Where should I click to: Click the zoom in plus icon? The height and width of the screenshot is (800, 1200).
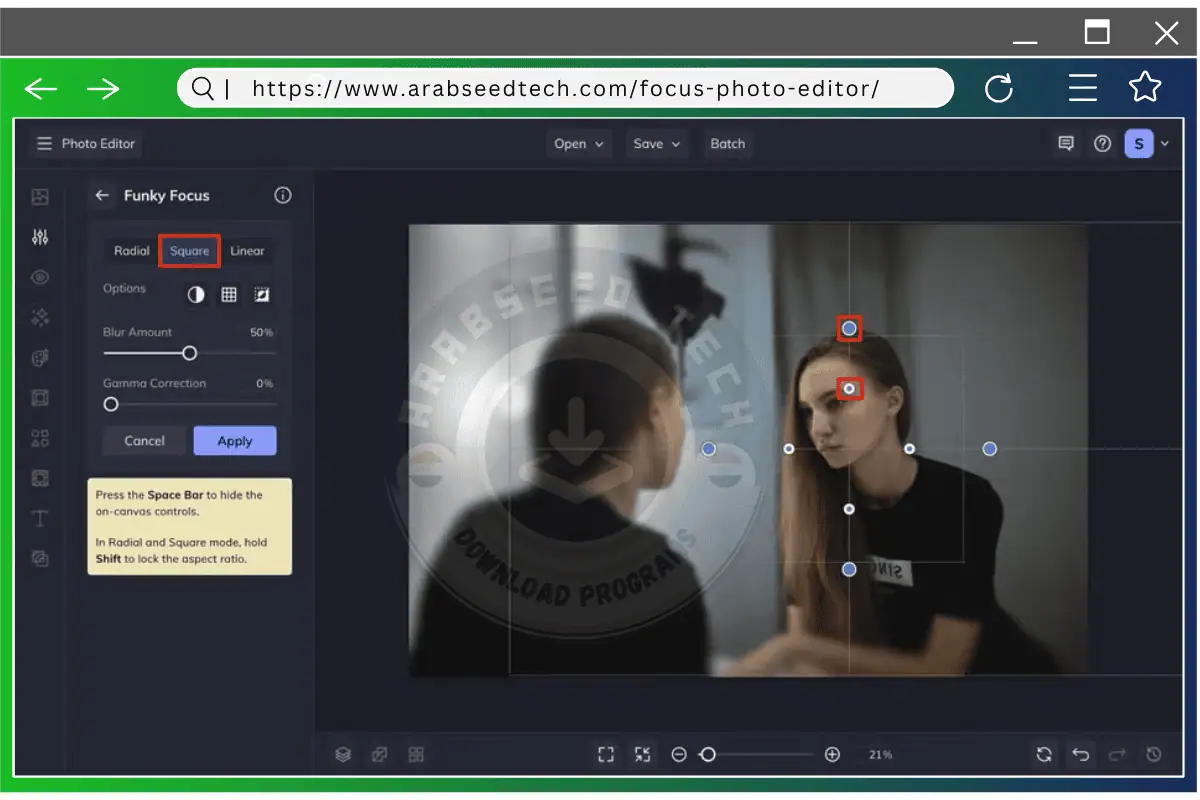(832, 755)
